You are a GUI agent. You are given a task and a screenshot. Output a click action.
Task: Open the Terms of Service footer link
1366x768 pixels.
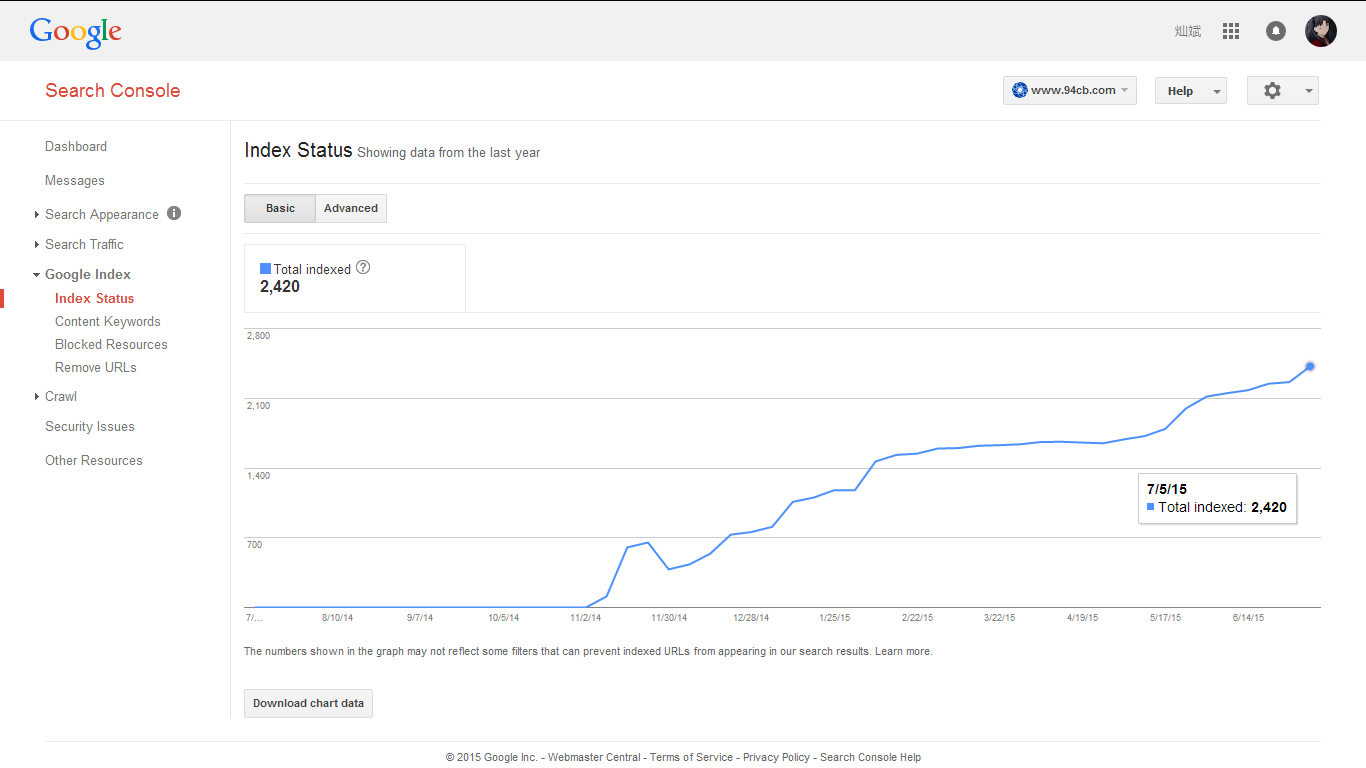click(691, 757)
